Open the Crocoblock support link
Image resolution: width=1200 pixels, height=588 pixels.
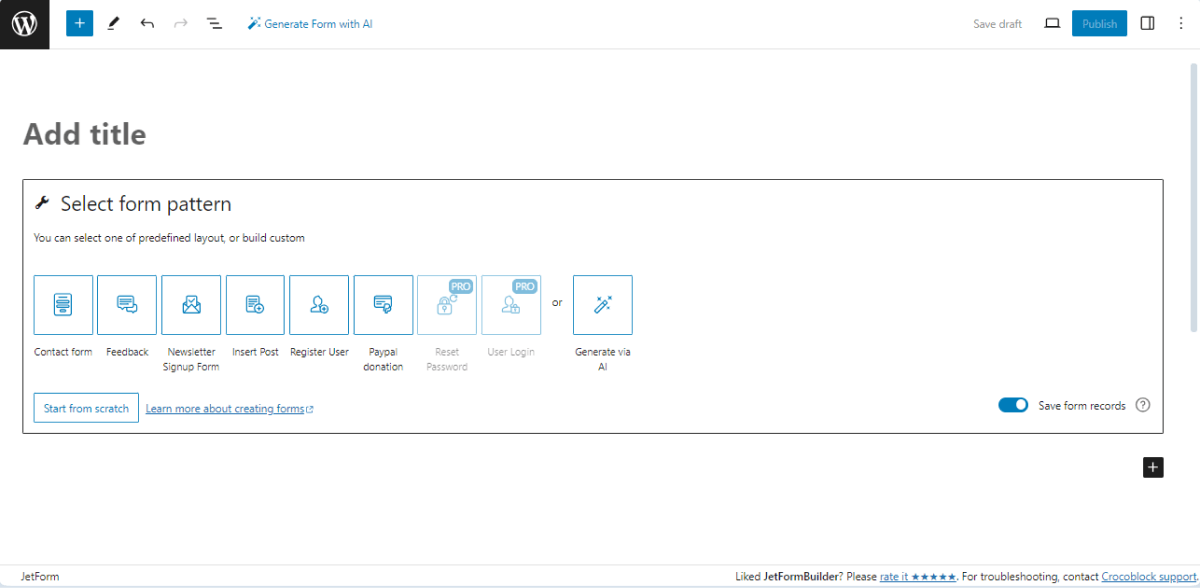[x=1148, y=577]
